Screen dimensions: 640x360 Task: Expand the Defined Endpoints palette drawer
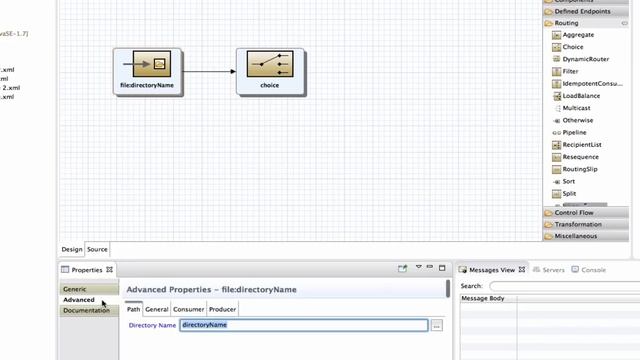pos(585,11)
